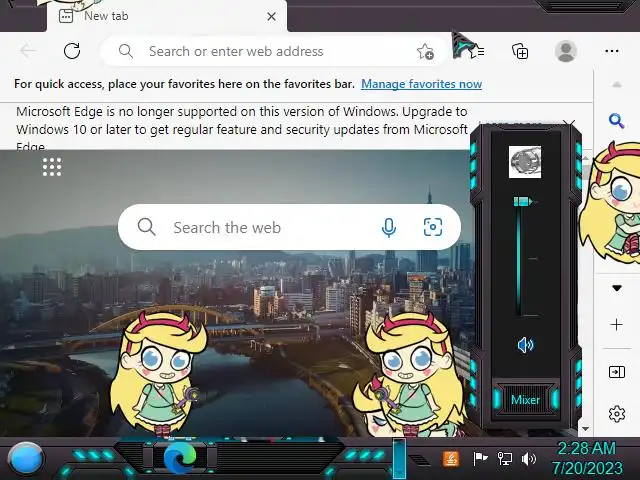Viewport: 640px width, 480px height.
Task: Open the apps grid launcher on new tab
Action: point(52,167)
